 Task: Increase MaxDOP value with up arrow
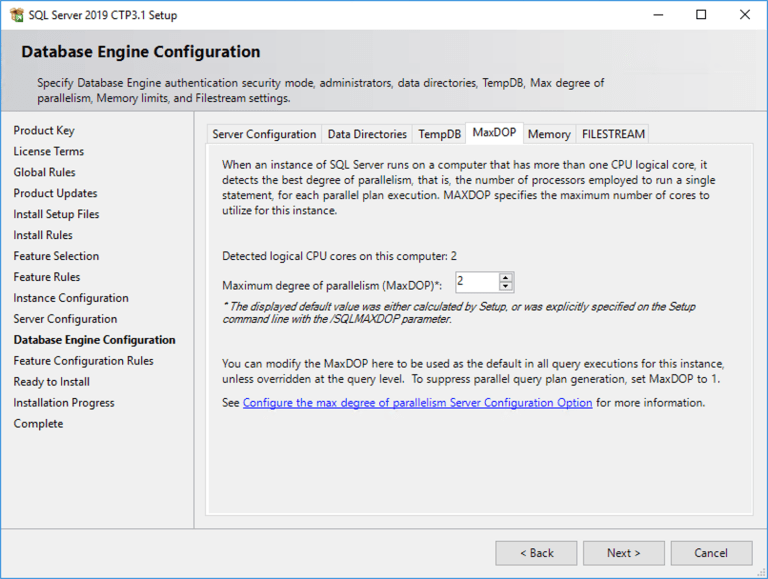506,278
